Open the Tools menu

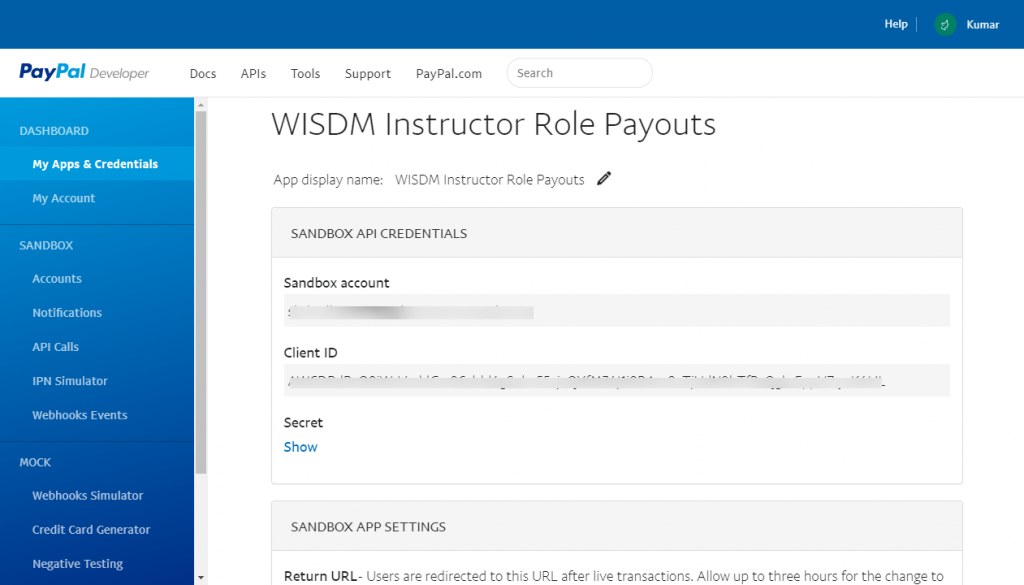(305, 74)
